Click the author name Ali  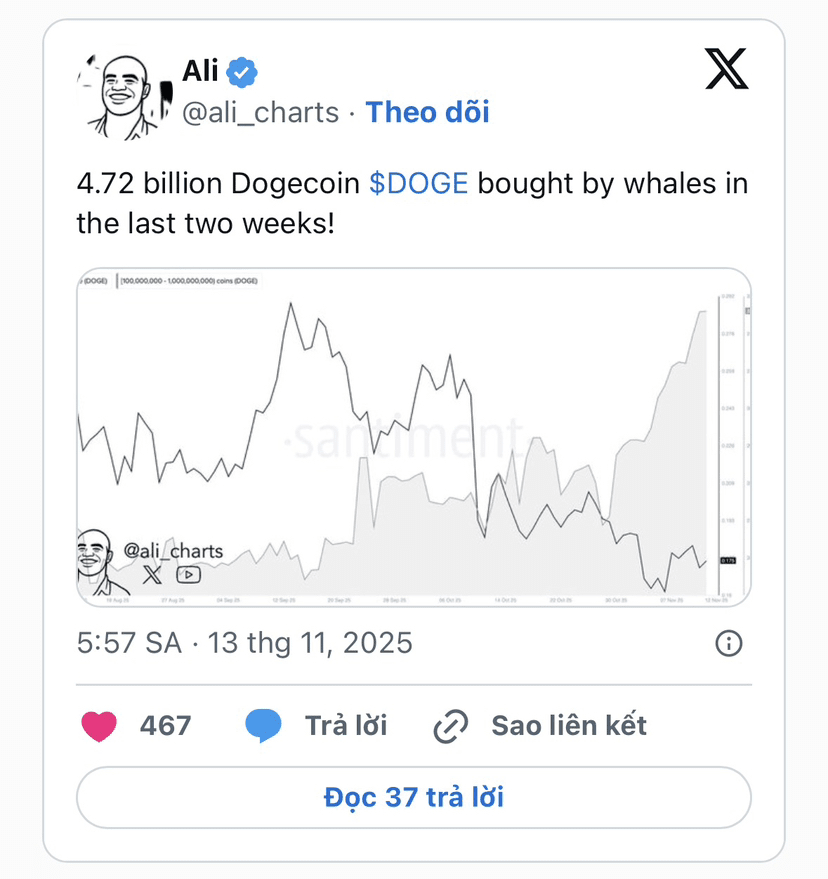pos(200,71)
